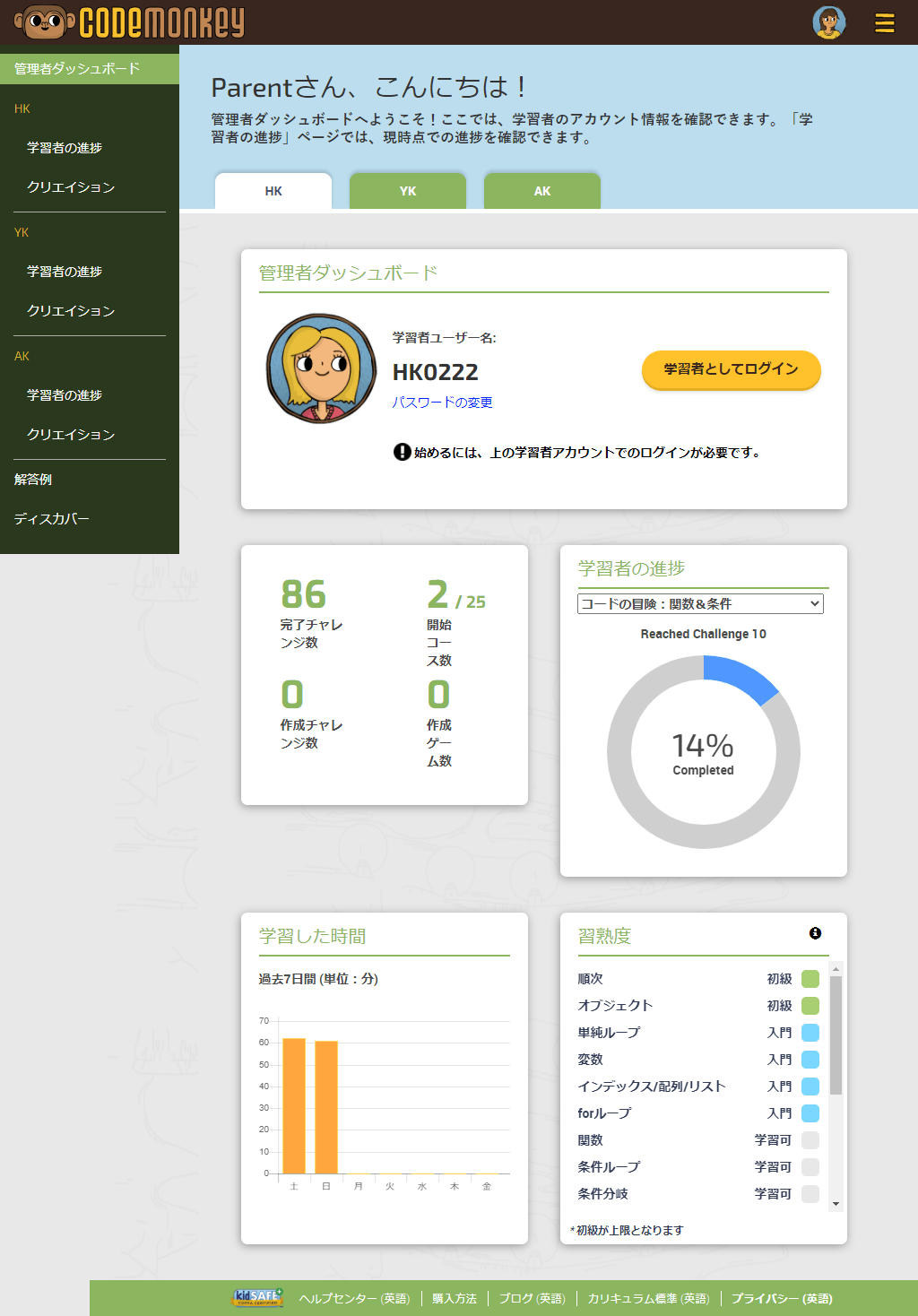
Task: Click the CodeMonkey logo
Action: (130, 22)
